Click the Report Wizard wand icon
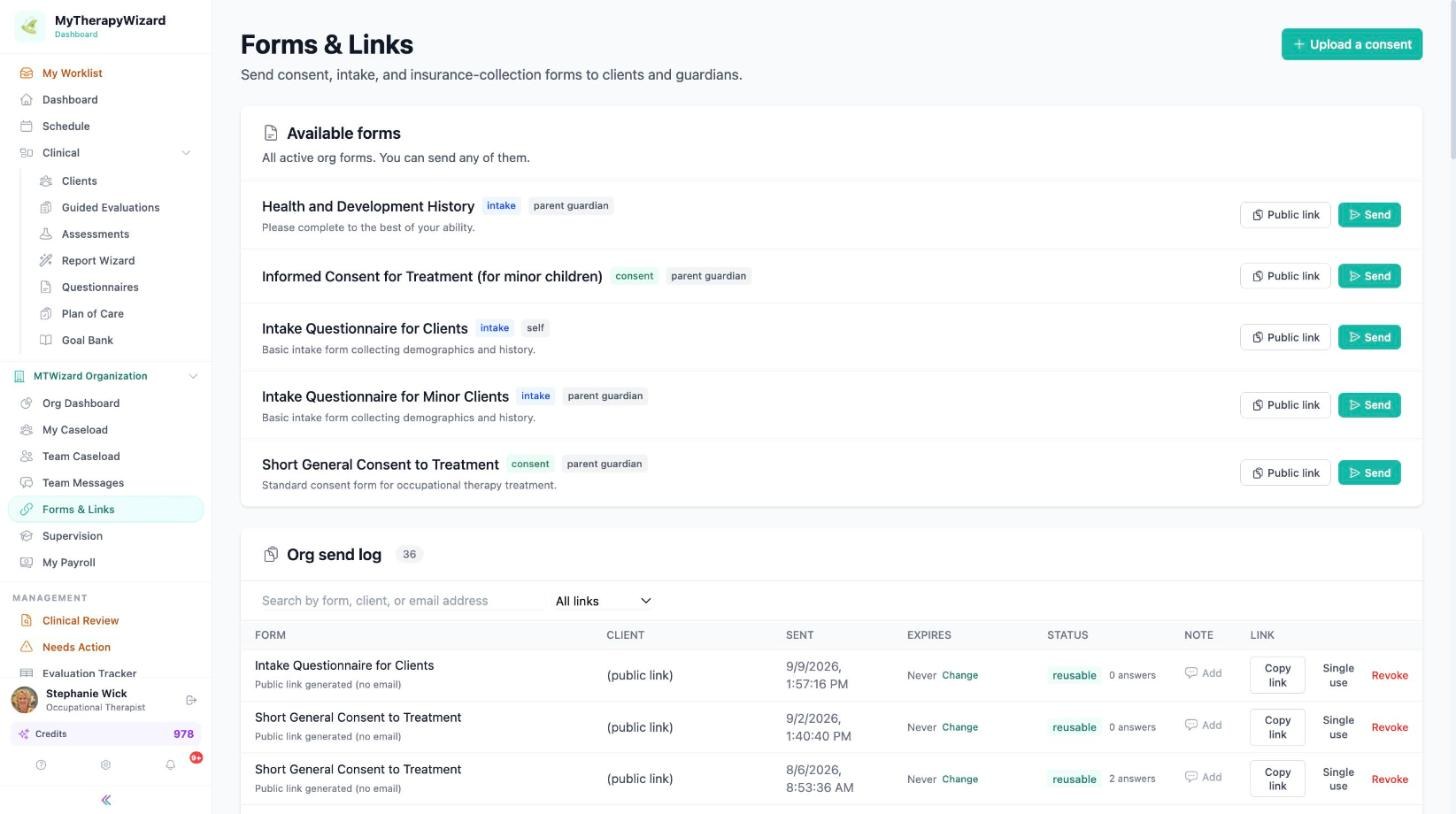 coord(46,261)
